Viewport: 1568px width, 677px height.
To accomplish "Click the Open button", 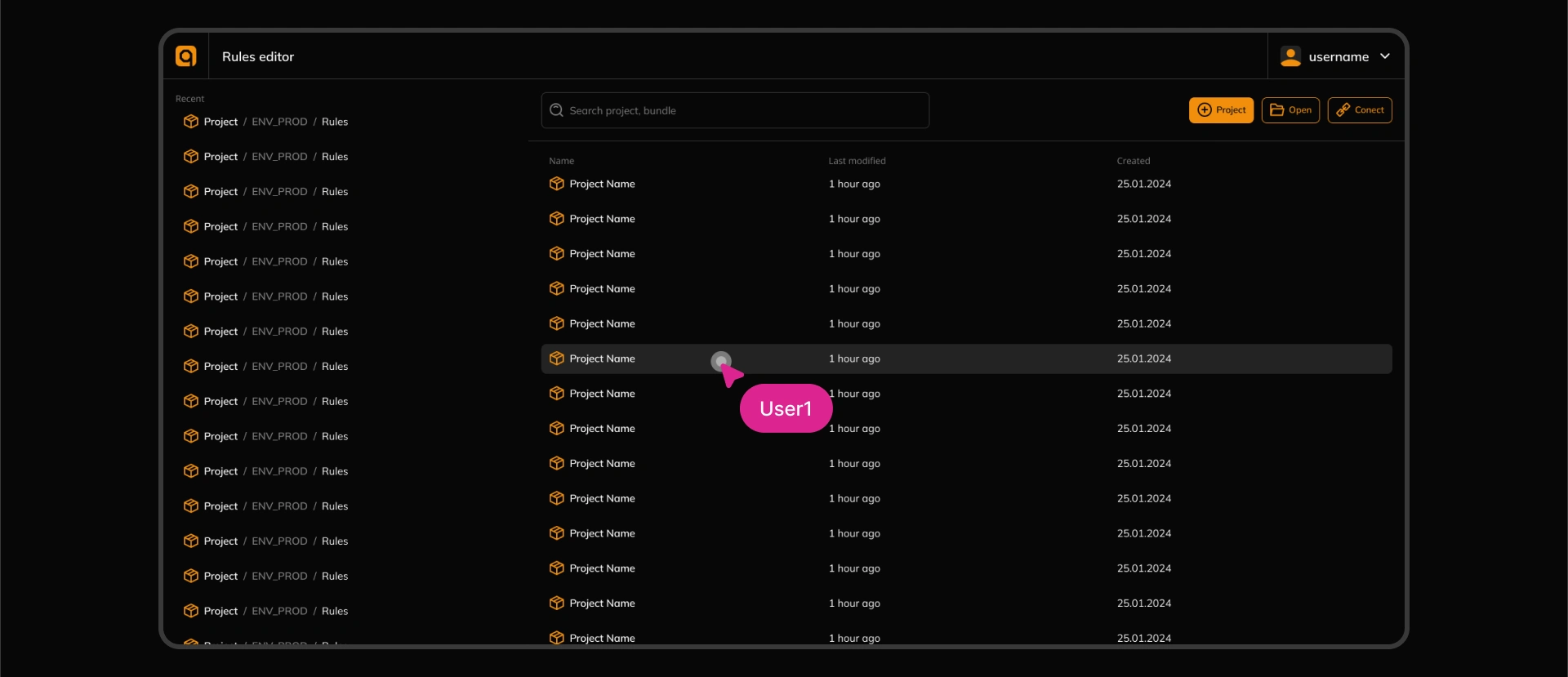I will (1290, 110).
